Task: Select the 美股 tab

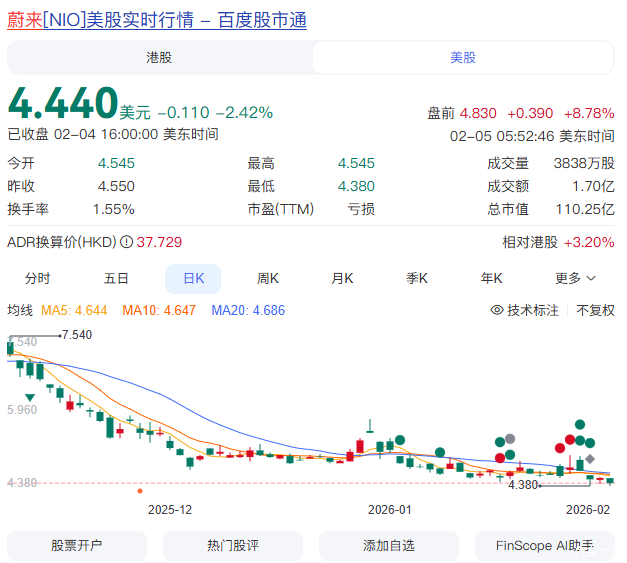Action: (463, 58)
